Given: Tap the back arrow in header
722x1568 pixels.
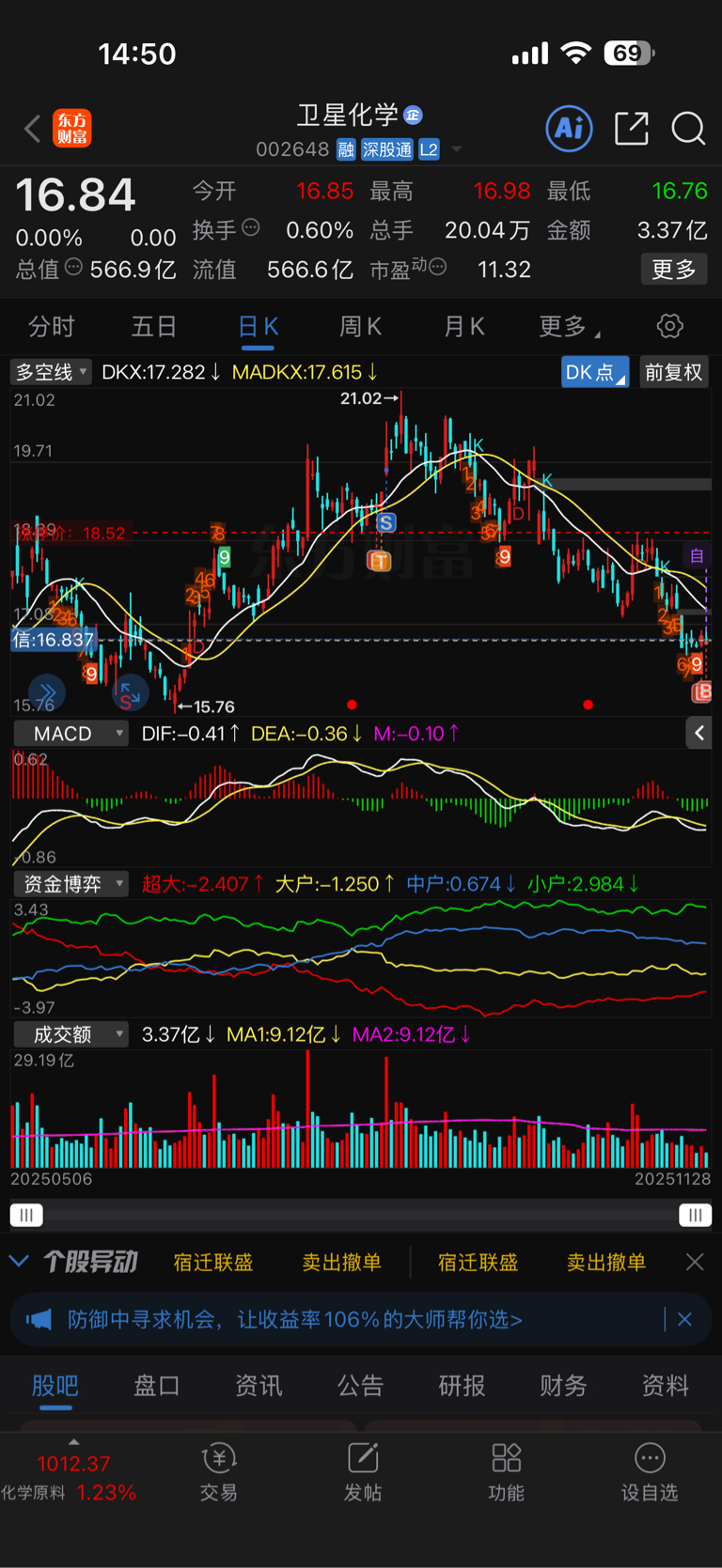Looking at the screenshot, I should (x=33, y=128).
